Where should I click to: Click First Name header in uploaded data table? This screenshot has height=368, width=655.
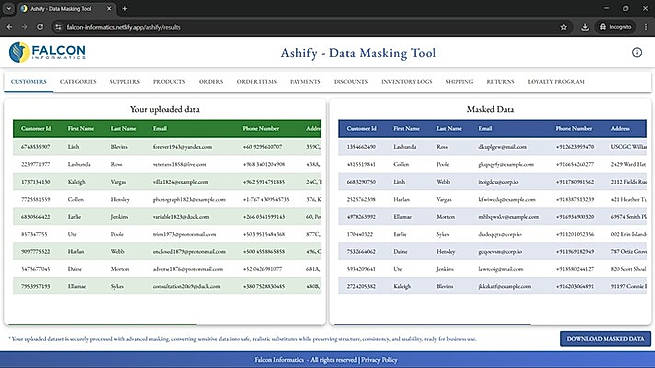(81, 129)
